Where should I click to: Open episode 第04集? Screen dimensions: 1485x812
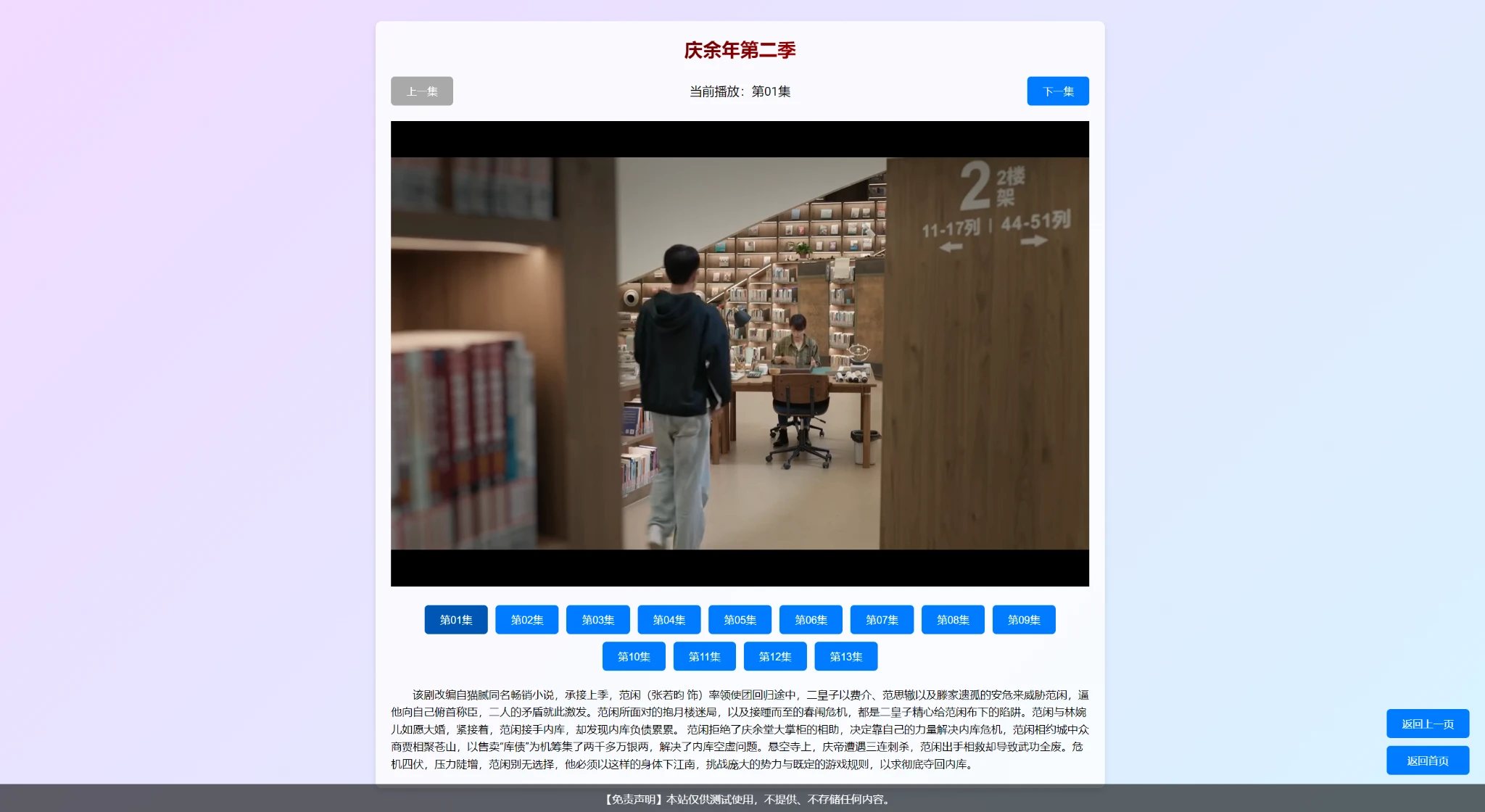669,620
